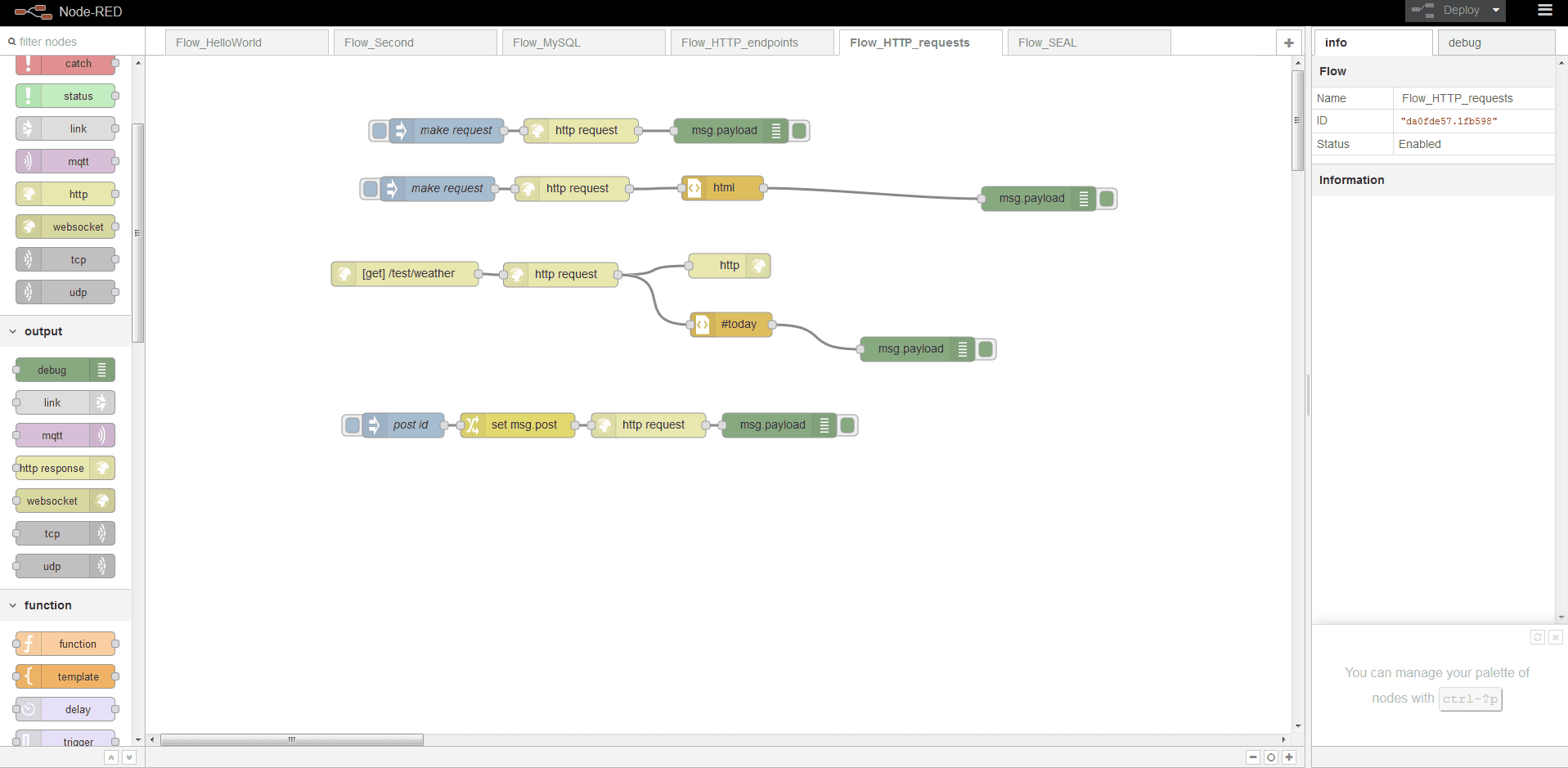This screenshot has width=1568, height=768.
Task: Focus the filter nodes search field
Action: (74, 42)
